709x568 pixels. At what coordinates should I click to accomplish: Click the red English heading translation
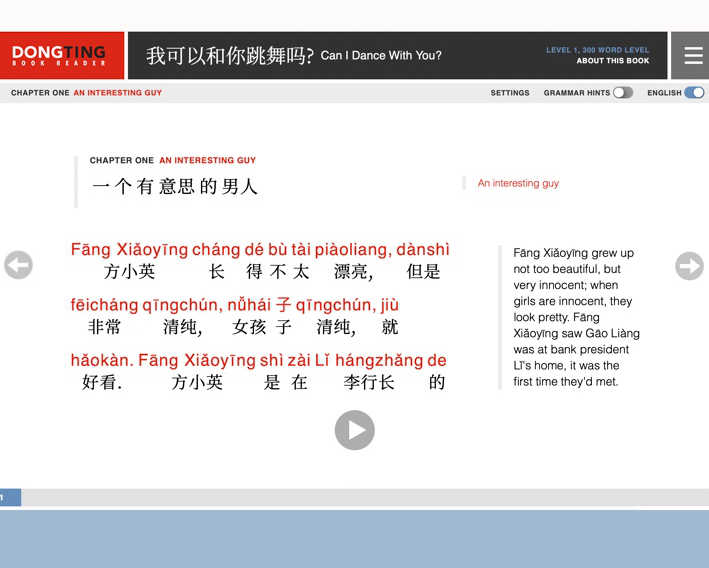518,183
